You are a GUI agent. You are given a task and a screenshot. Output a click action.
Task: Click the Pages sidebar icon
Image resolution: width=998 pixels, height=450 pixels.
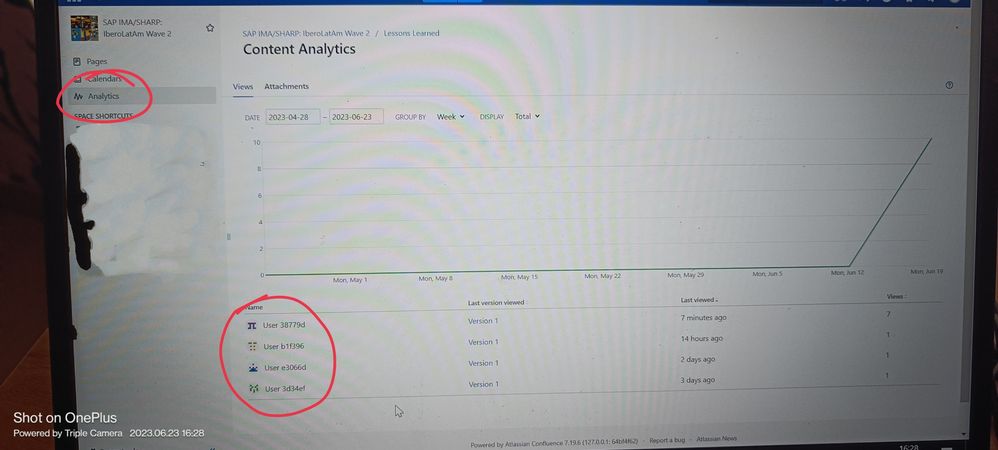click(x=77, y=62)
